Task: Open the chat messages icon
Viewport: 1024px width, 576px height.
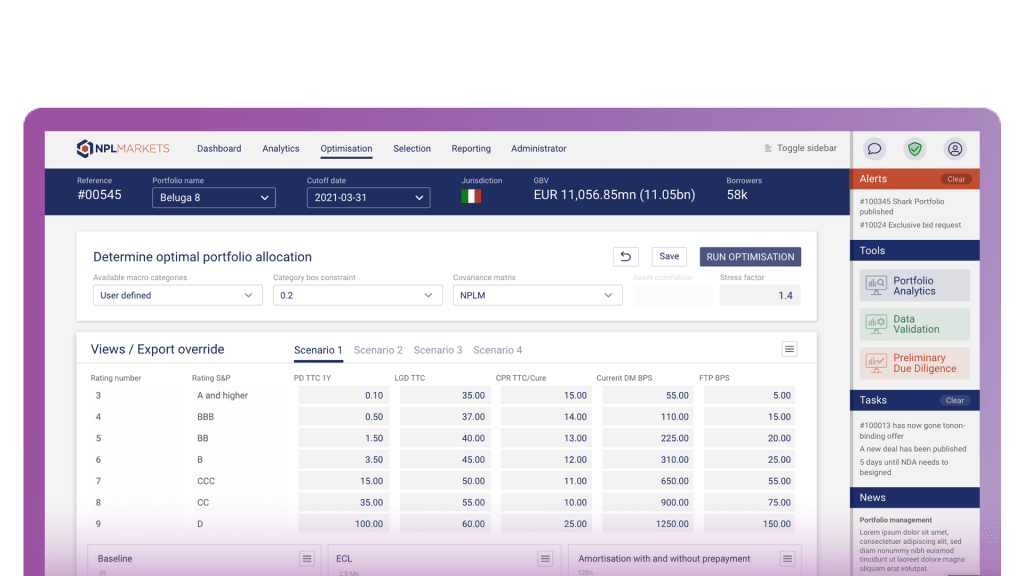Action: click(875, 148)
